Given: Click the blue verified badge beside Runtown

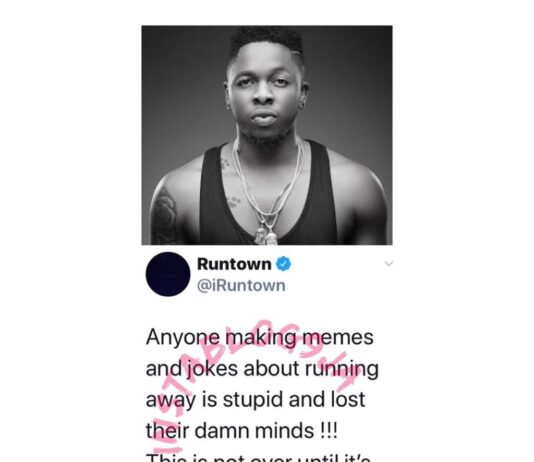Looking at the screenshot, I should (283, 264).
